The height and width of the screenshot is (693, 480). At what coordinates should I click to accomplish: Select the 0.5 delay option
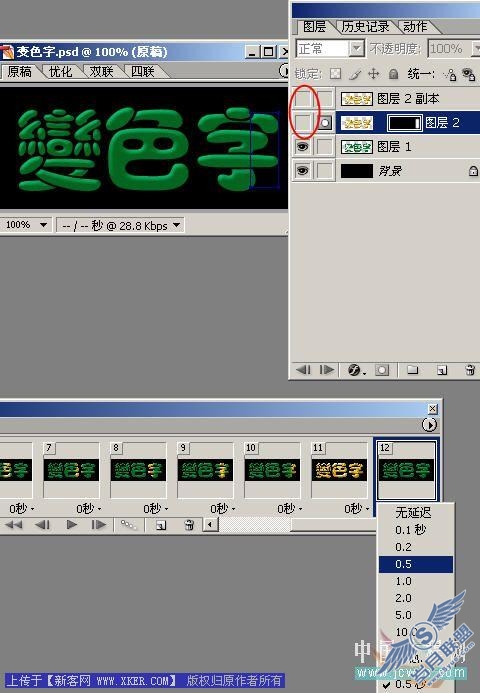click(x=416, y=564)
